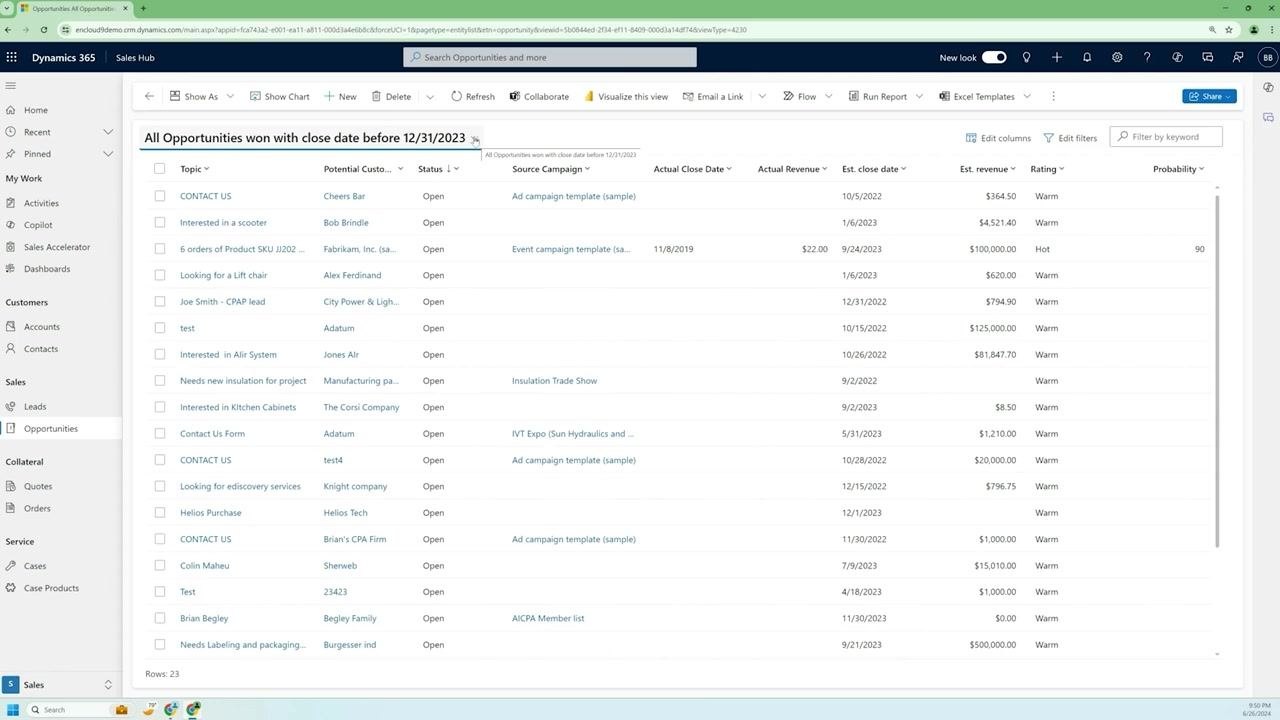Click Visualize this view command

tap(626, 96)
